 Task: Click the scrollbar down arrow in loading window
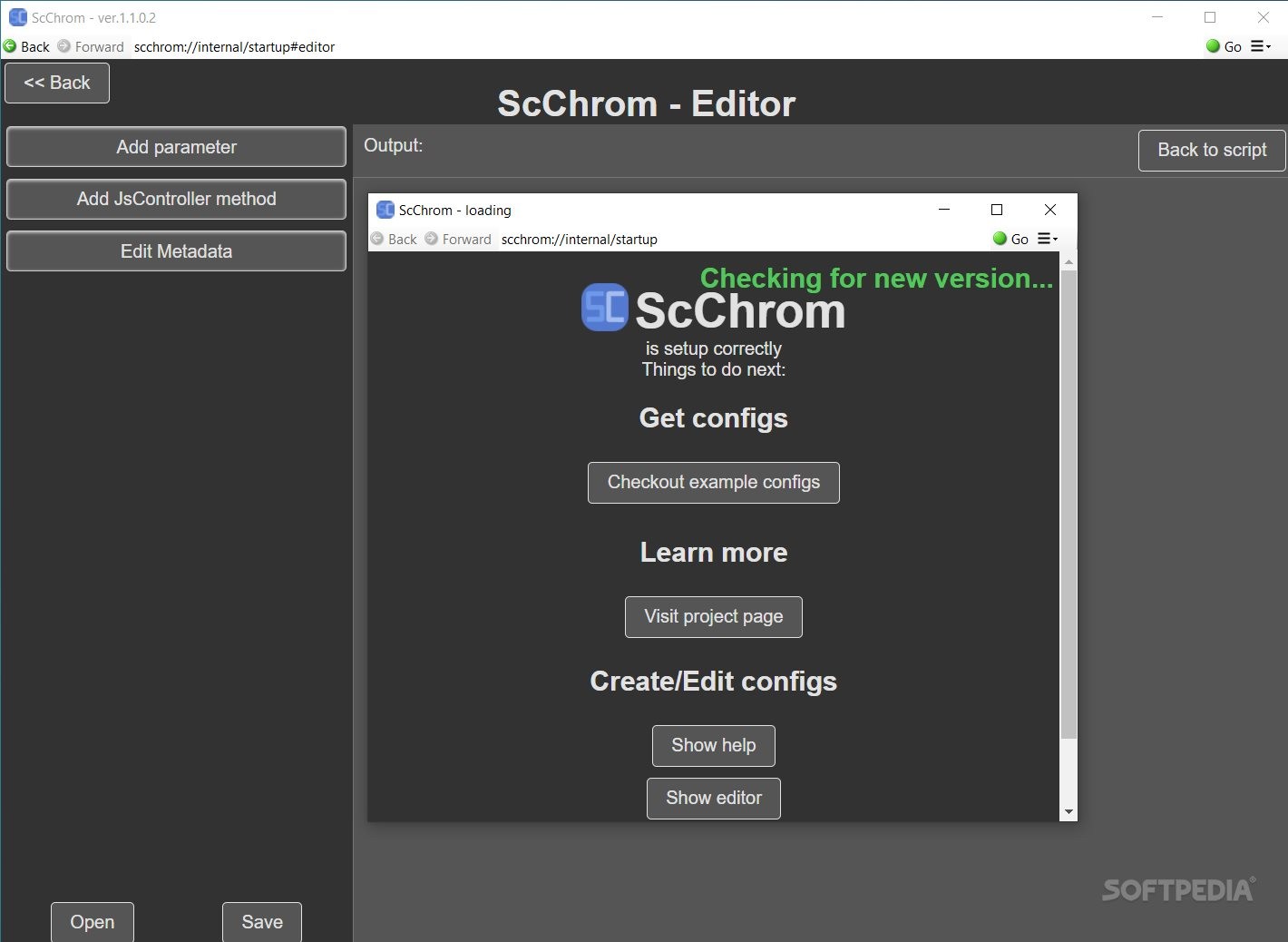1068,812
